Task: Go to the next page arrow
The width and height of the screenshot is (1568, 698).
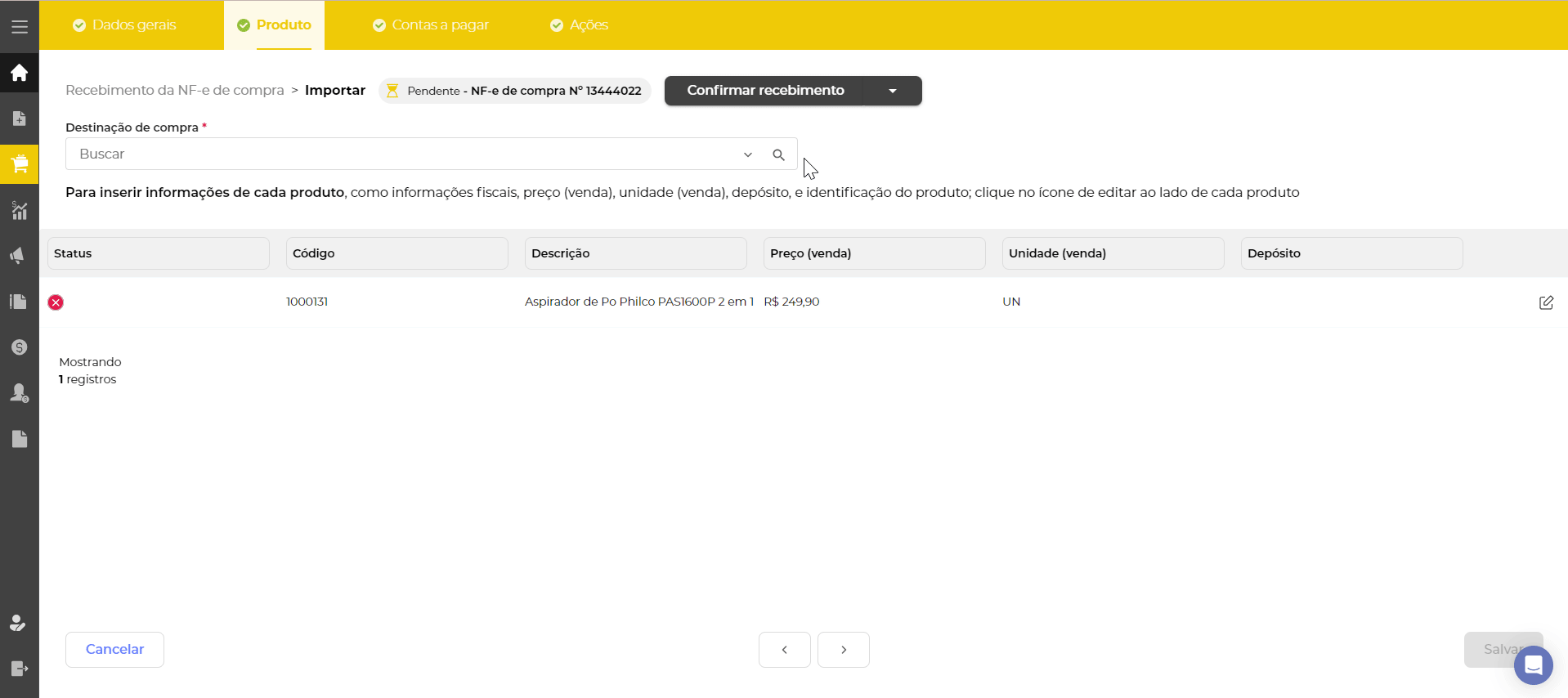Action: pos(843,650)
